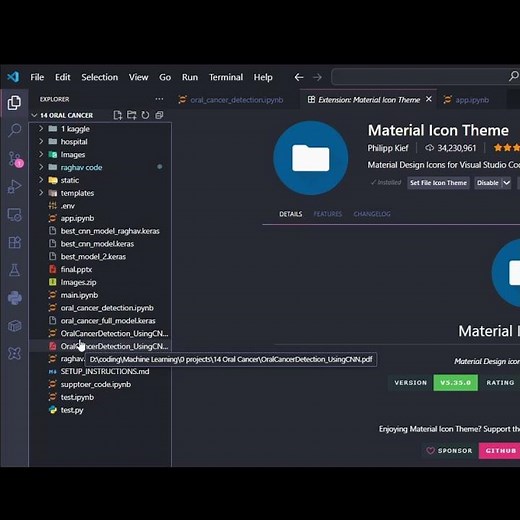
Task: Go forward with the right arrow
Action: pyautogui.click(x=317, y=77)
